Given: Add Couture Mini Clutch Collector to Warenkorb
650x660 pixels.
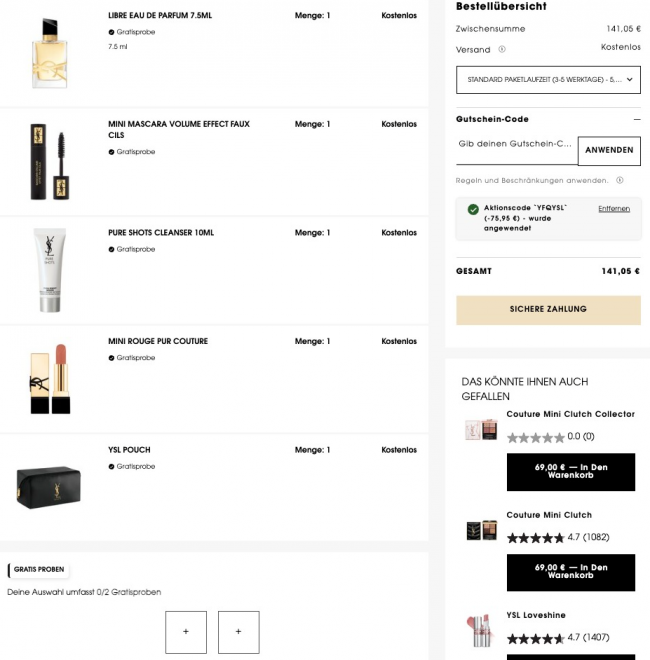Looking at the screenshot, I should [570, 472].
